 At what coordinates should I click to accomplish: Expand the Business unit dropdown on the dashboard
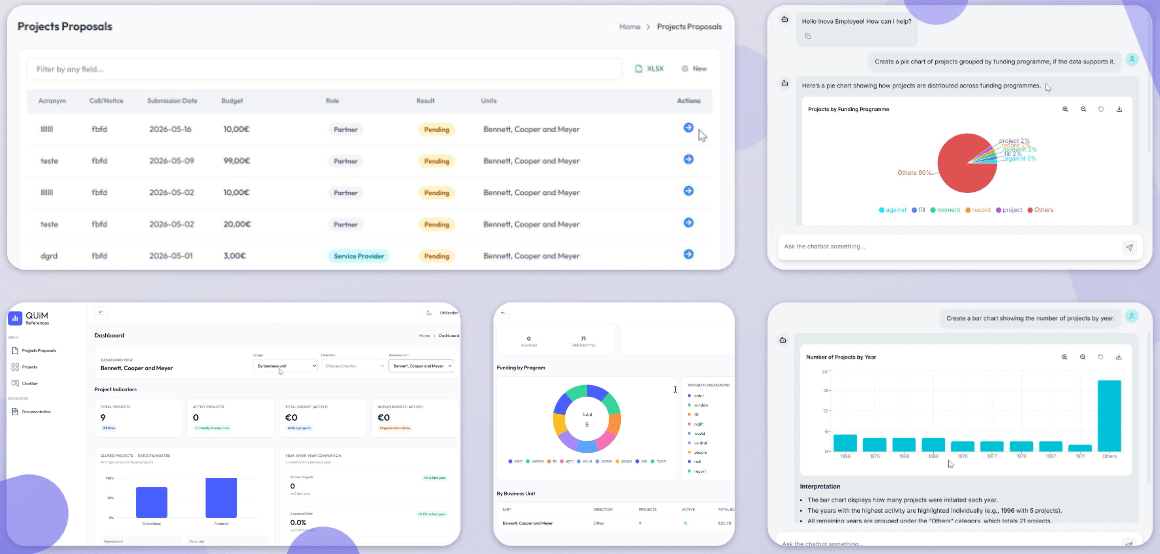pyautogui.click(x=420, y=365)
